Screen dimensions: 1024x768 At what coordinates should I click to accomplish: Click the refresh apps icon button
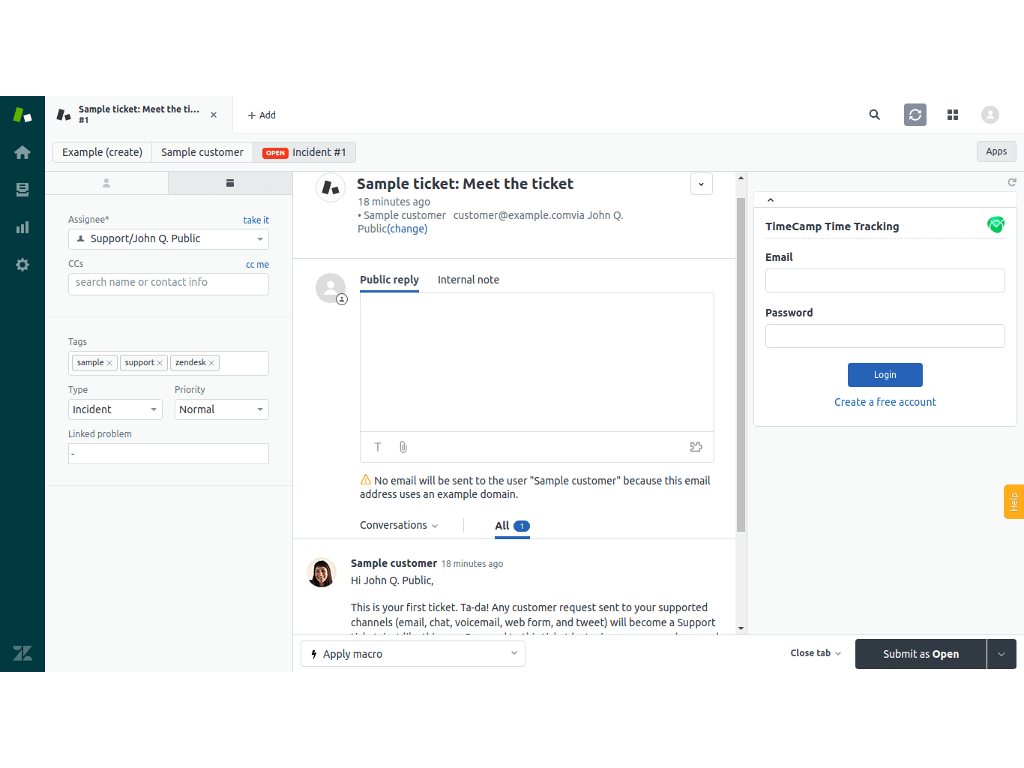click(914, 115)
